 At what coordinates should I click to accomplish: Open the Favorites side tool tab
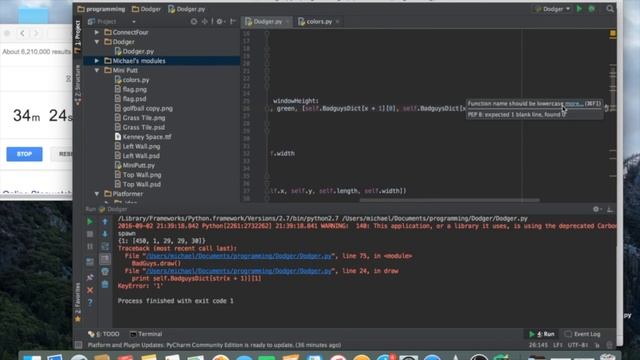click(78, 302)
